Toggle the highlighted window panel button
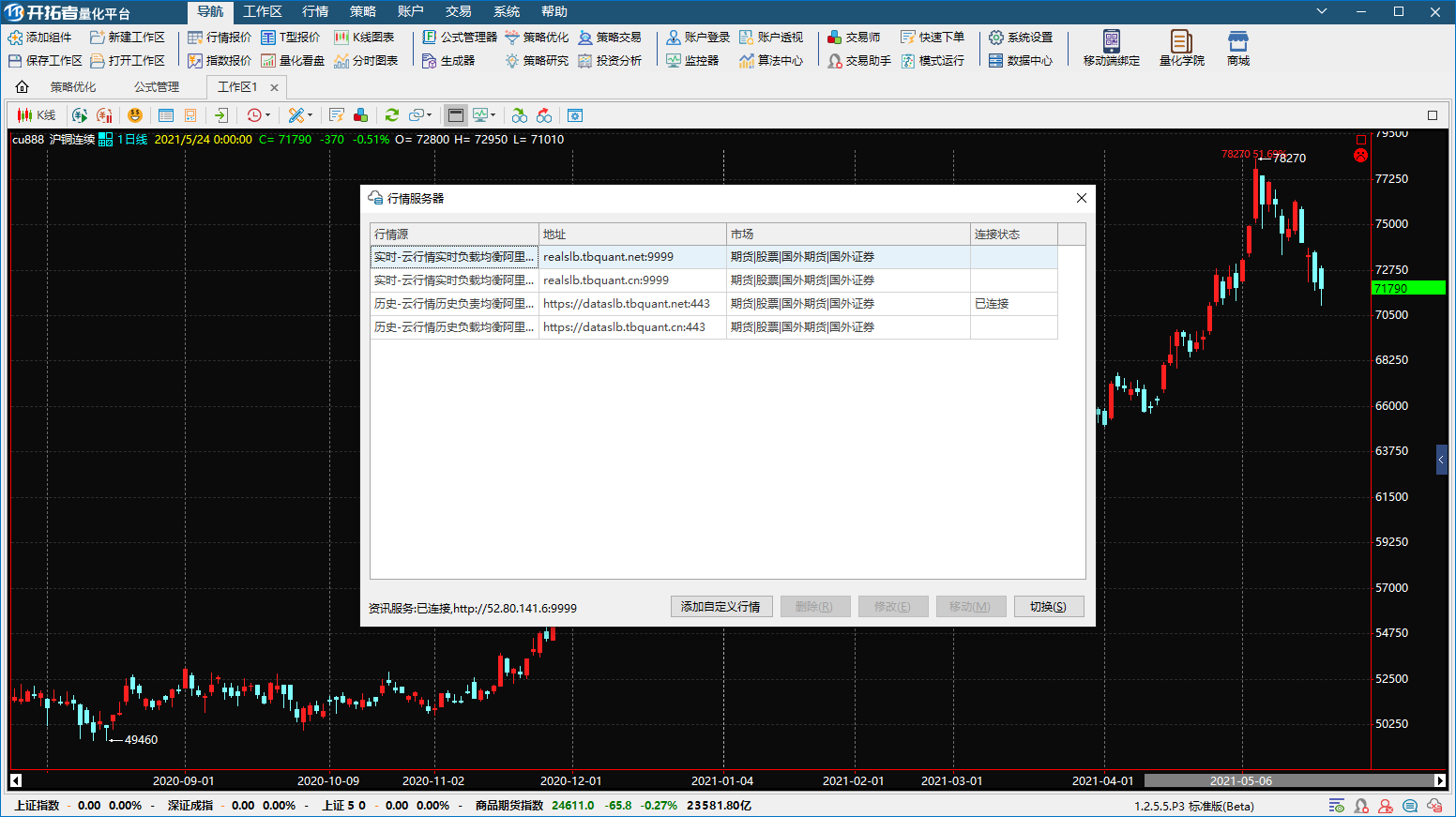1456x817 pixels. coord(456,115)
